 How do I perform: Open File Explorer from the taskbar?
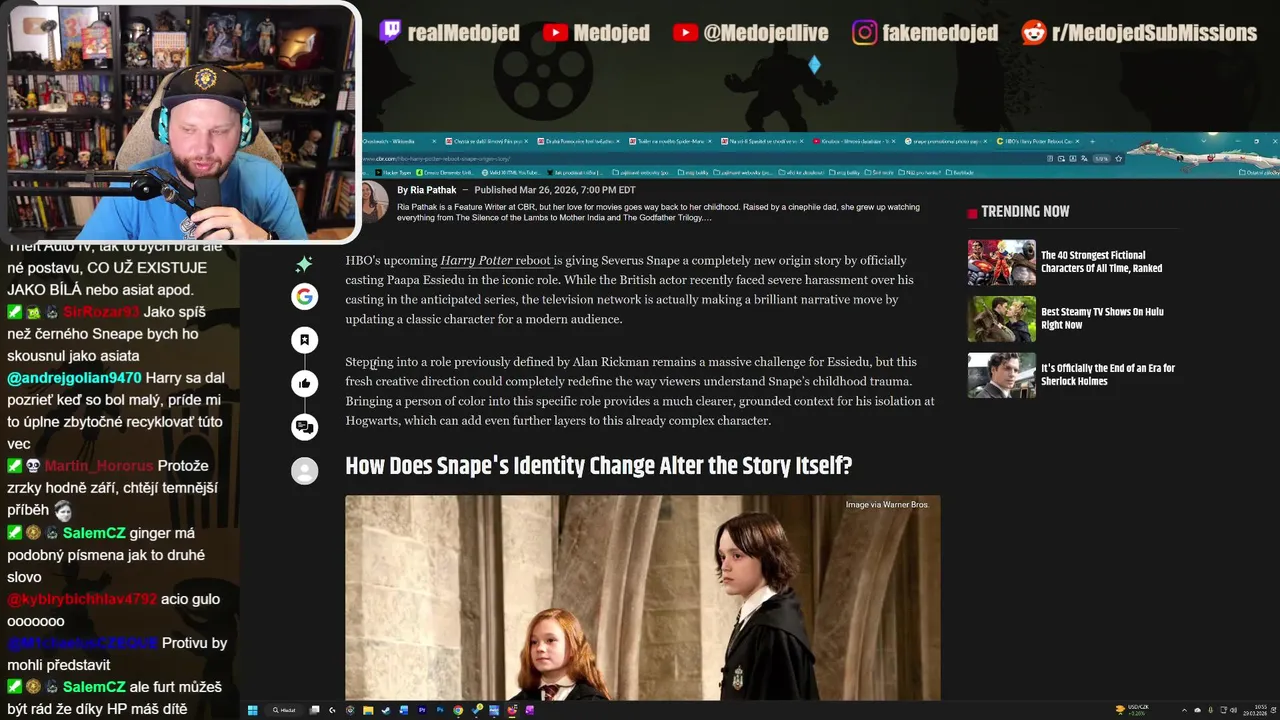pyautogui.click(x=368, y=710)
